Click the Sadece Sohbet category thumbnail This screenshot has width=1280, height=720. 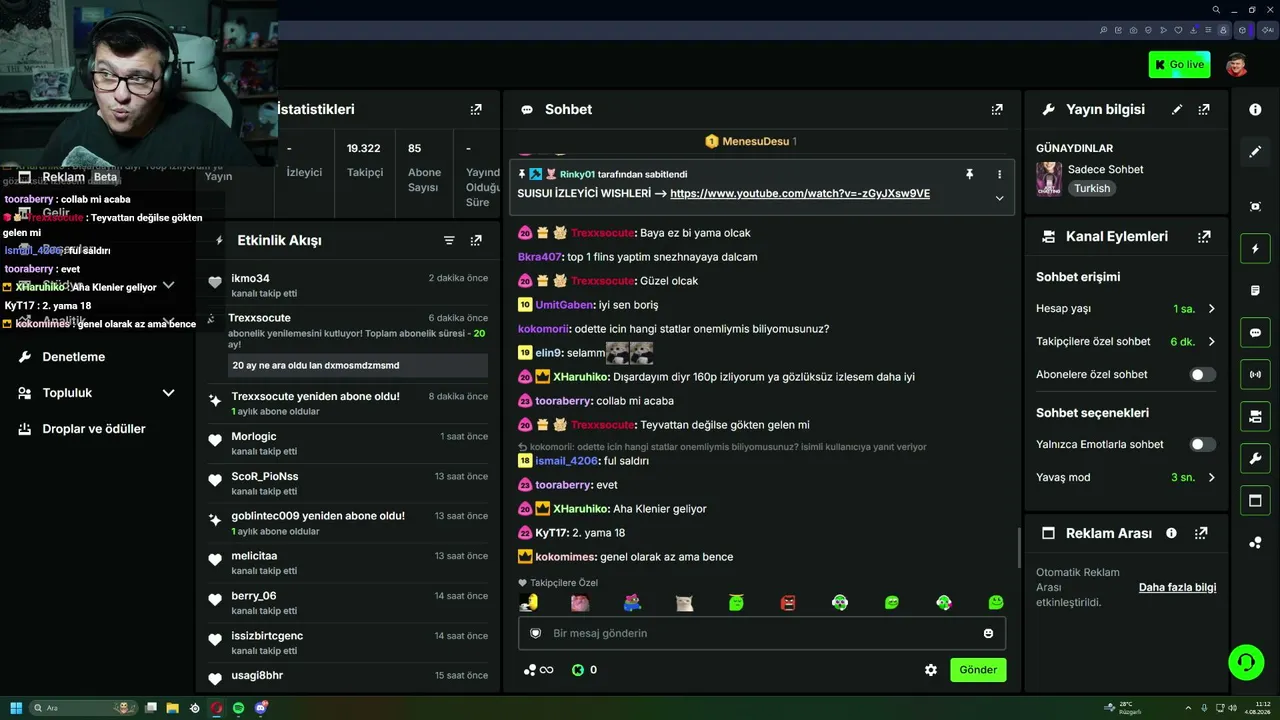coord(1049,179)
